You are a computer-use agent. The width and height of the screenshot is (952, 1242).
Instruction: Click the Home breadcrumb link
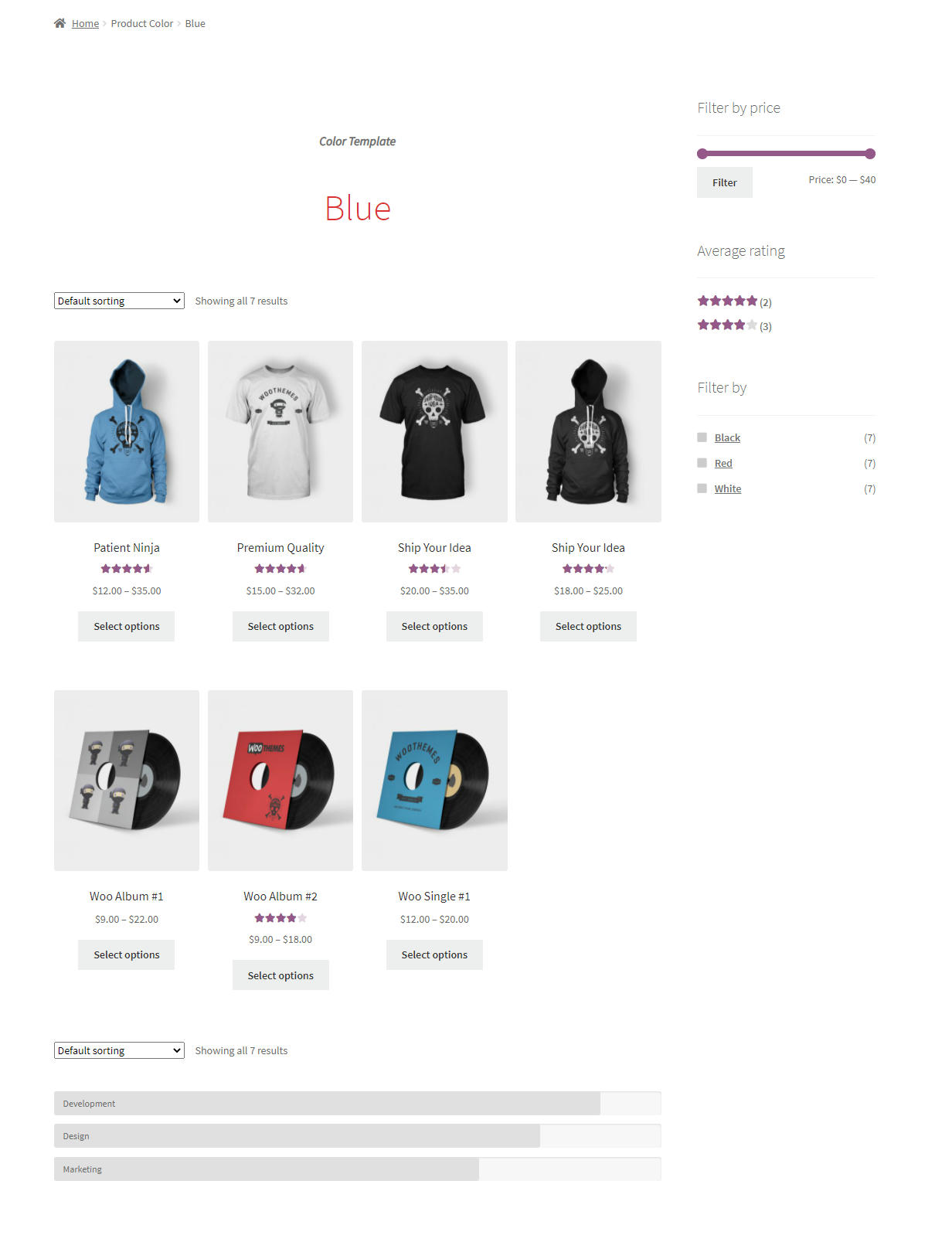(85, 24)
